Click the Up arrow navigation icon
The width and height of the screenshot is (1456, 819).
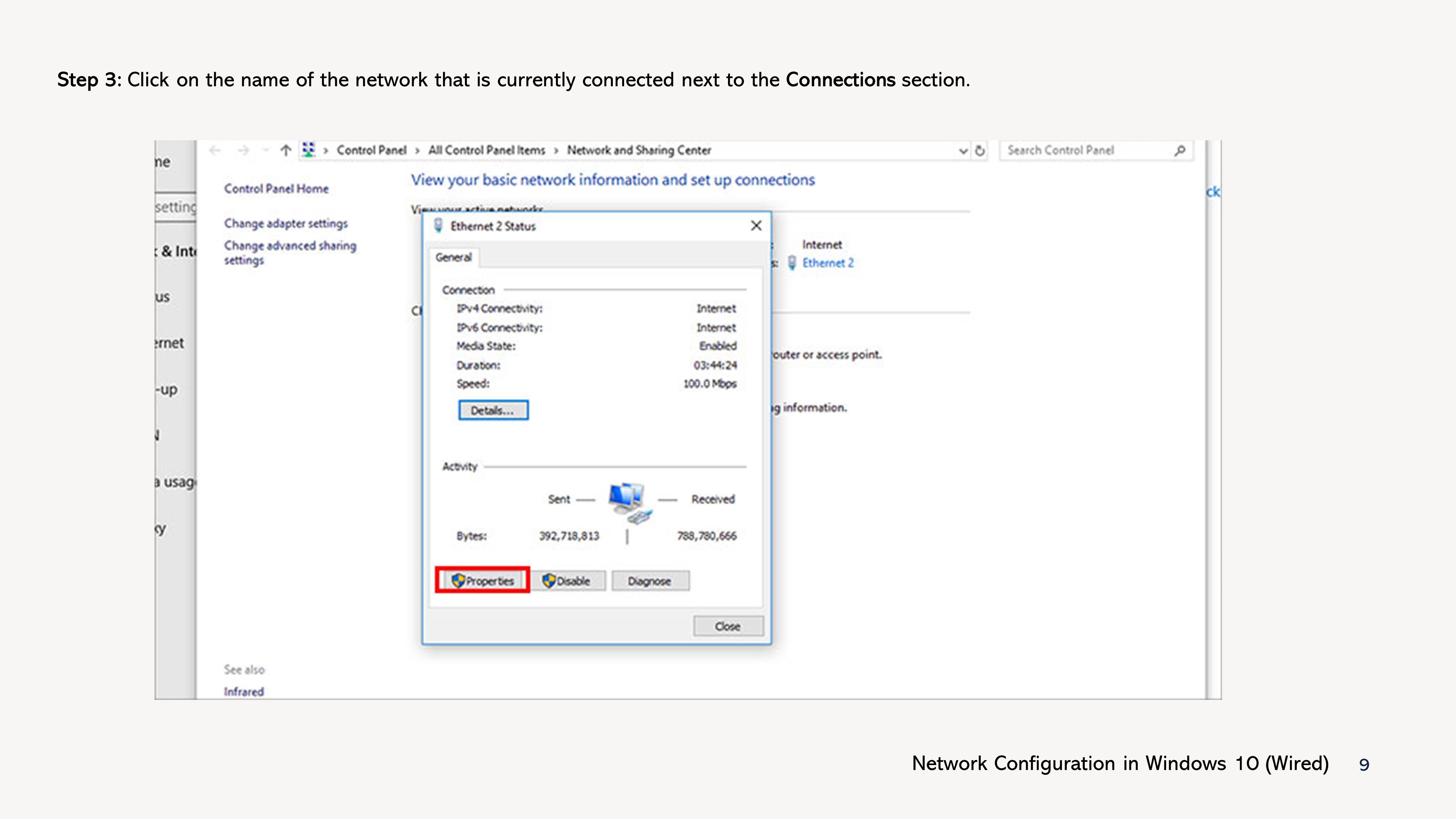286,150
